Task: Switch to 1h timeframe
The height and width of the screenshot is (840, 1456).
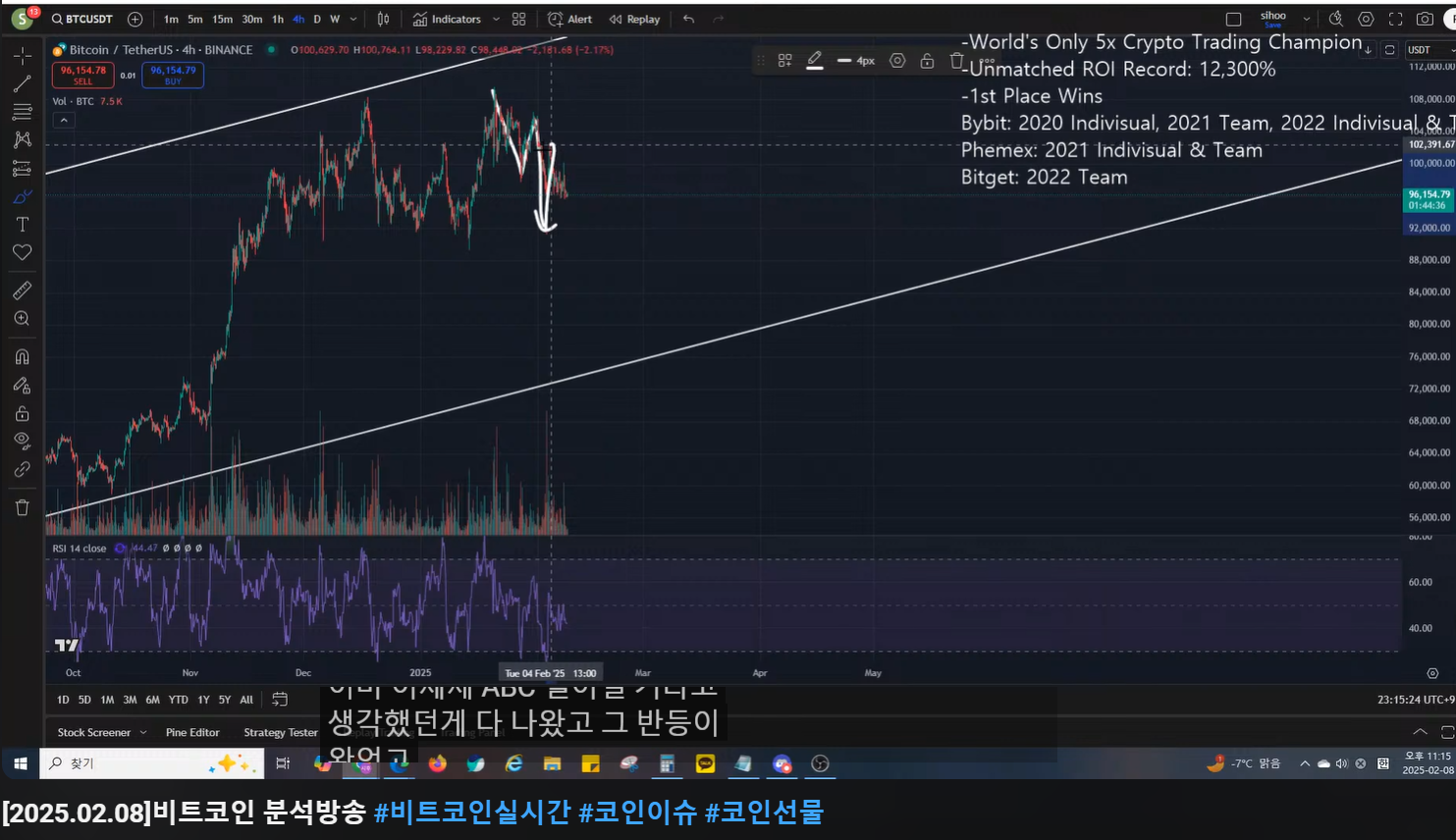Action: [x=278, y=19]
